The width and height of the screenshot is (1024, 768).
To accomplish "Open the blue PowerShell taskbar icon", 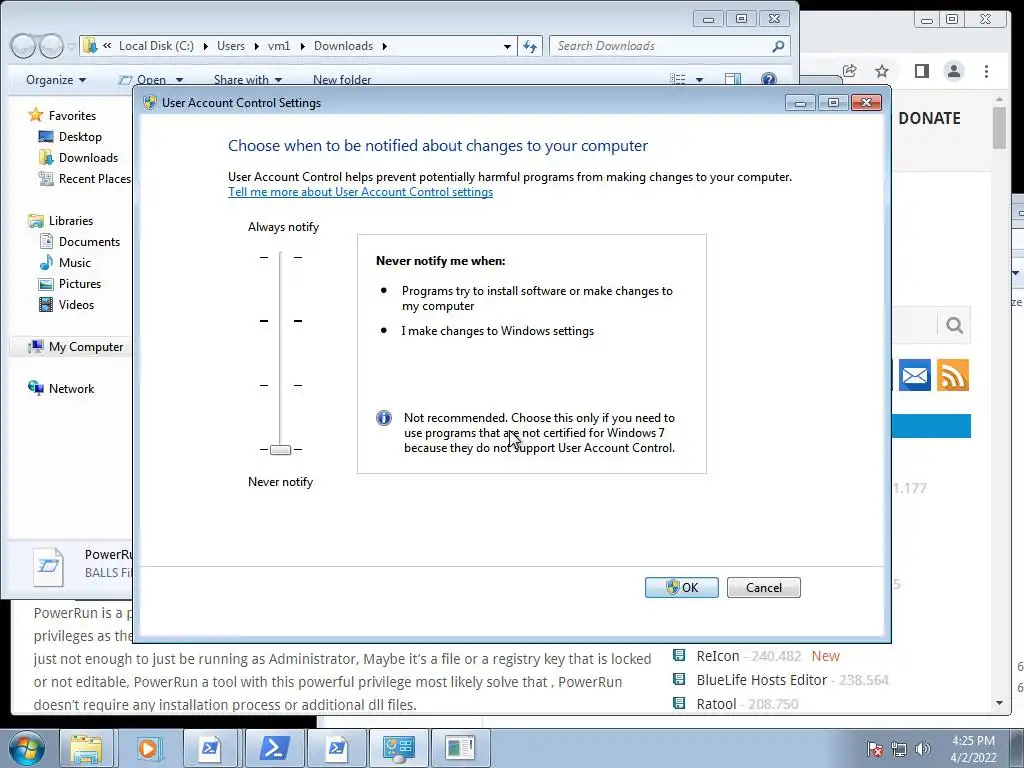I will point(274,748).
